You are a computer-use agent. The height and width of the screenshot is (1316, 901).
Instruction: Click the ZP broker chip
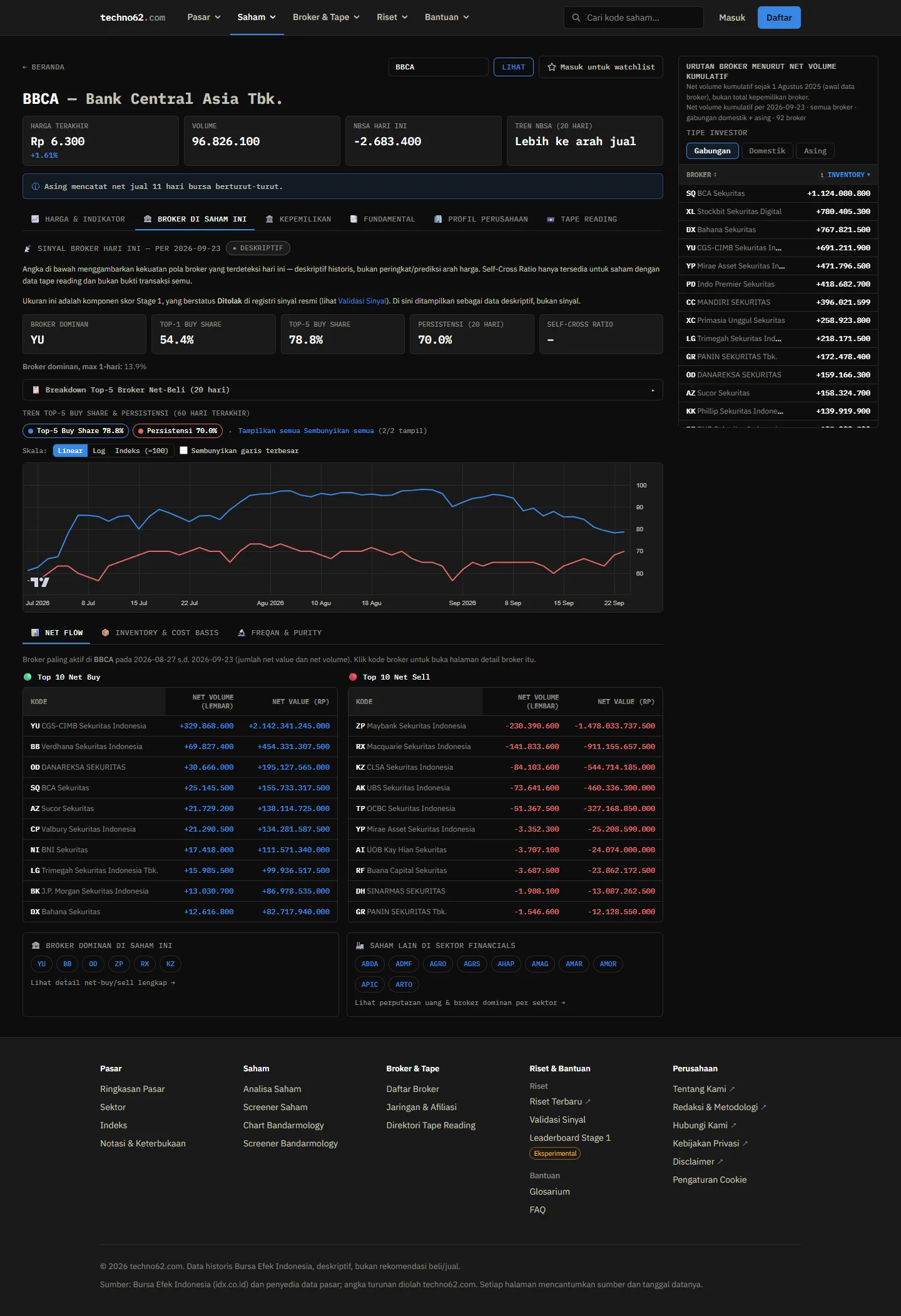click(119, 964)
